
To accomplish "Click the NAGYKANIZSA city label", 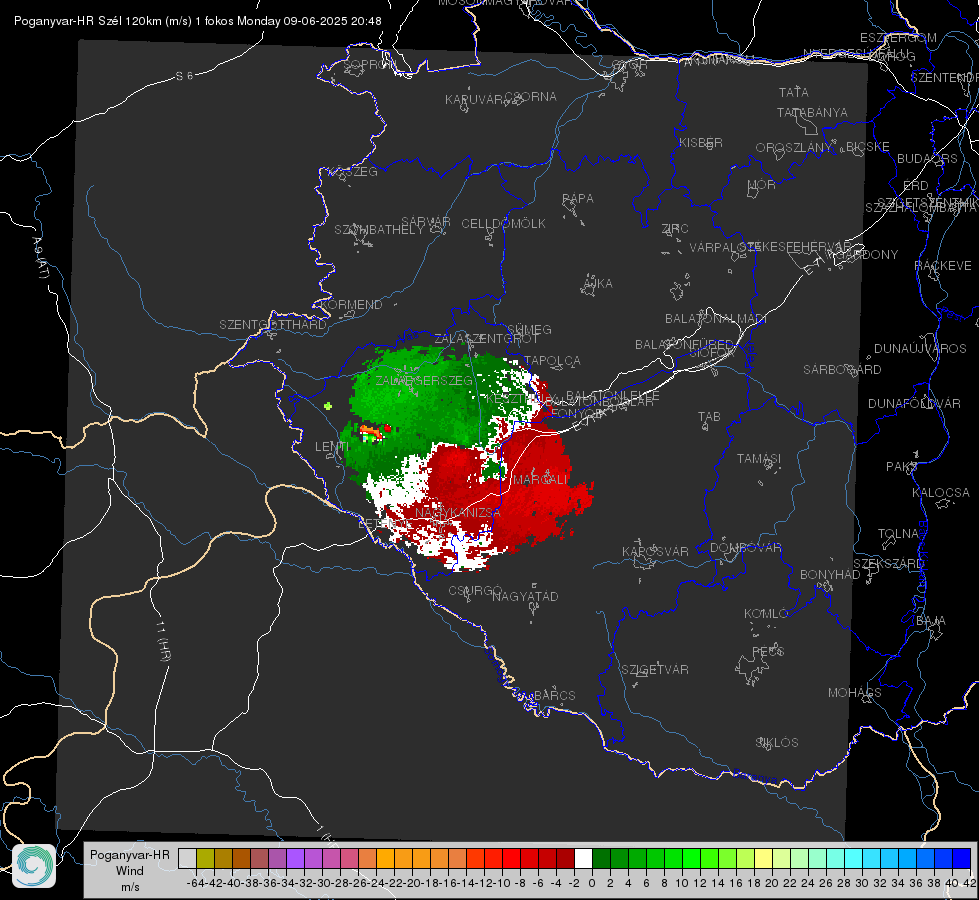I will pos(458,512).
